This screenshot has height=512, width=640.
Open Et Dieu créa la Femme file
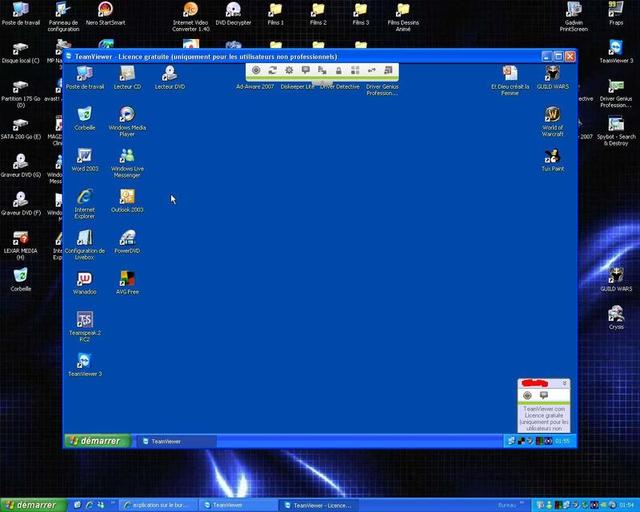tap(510, 80)
